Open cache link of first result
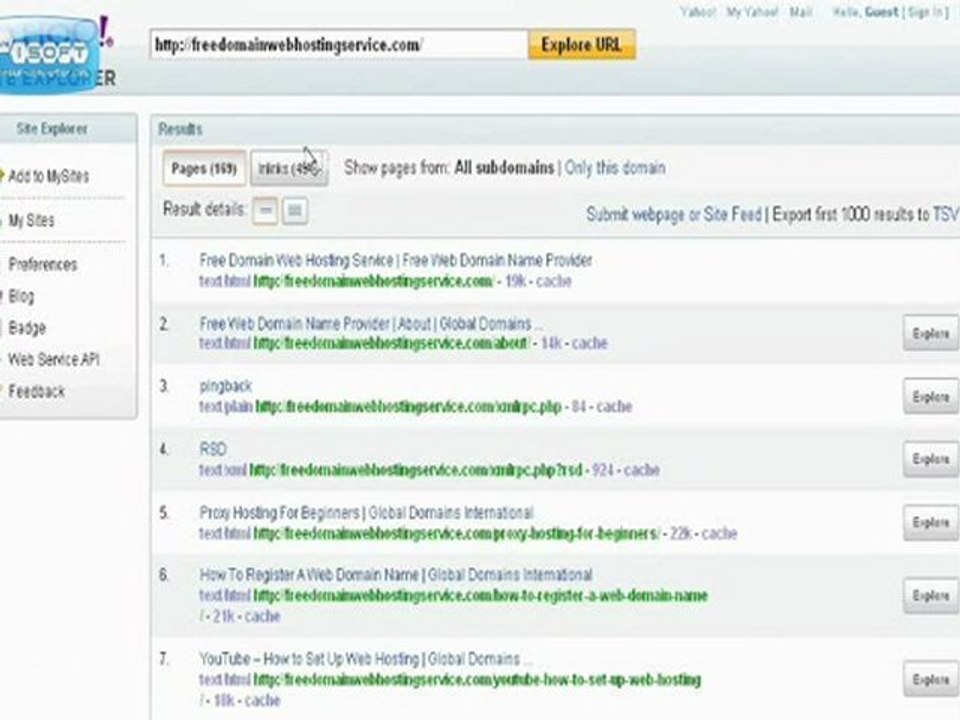This screenshot has height=720, width=960. point(553,282)
